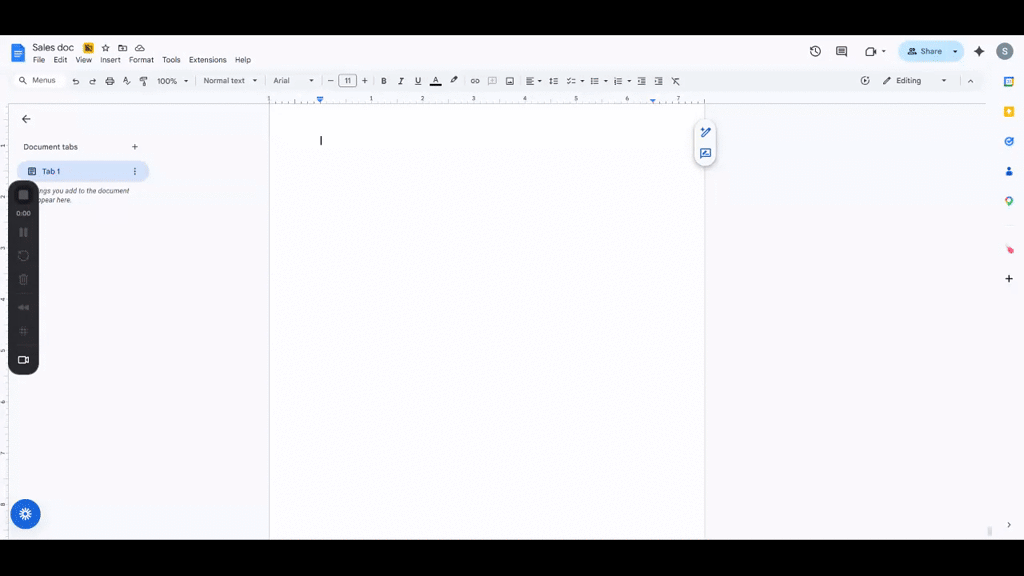Open the Format menu
Image resolution: width=1024 pixels, height=576 pixels.
point(141,60)
